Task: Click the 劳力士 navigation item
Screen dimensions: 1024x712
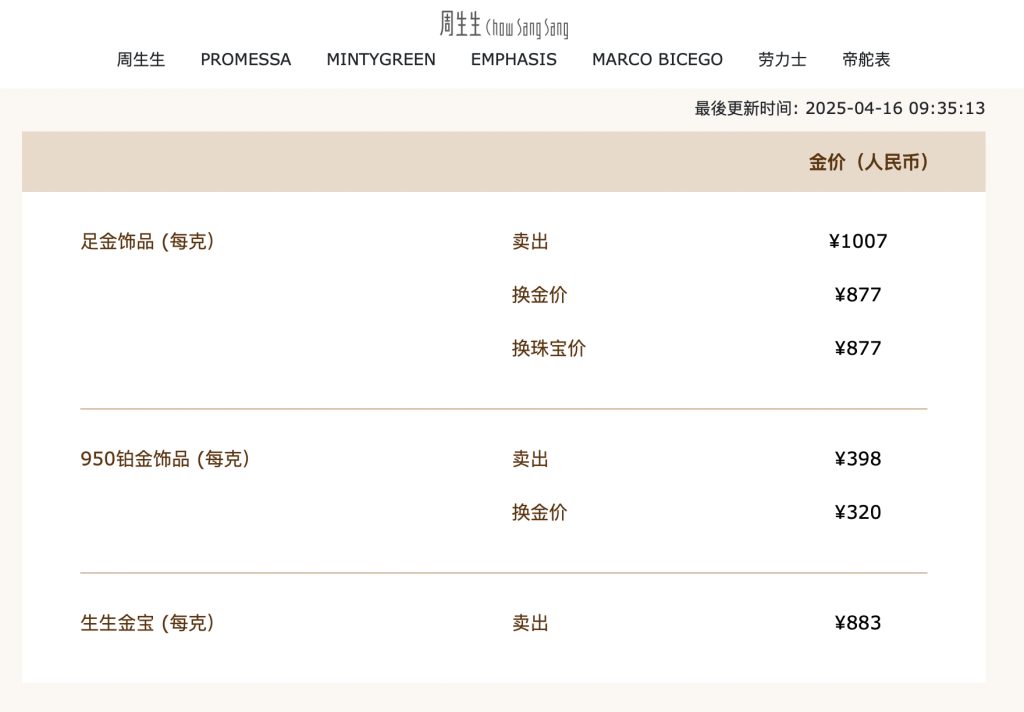Action: click(x=782, y=60)
